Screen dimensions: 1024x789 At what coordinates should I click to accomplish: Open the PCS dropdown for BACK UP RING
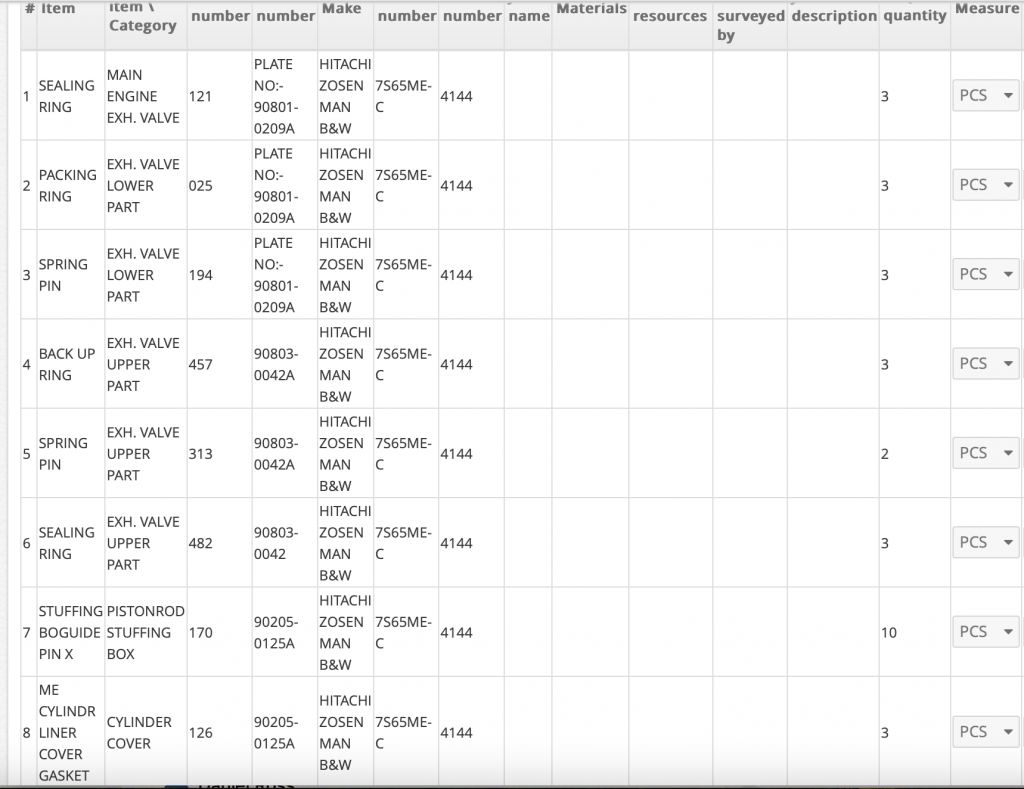985,364
